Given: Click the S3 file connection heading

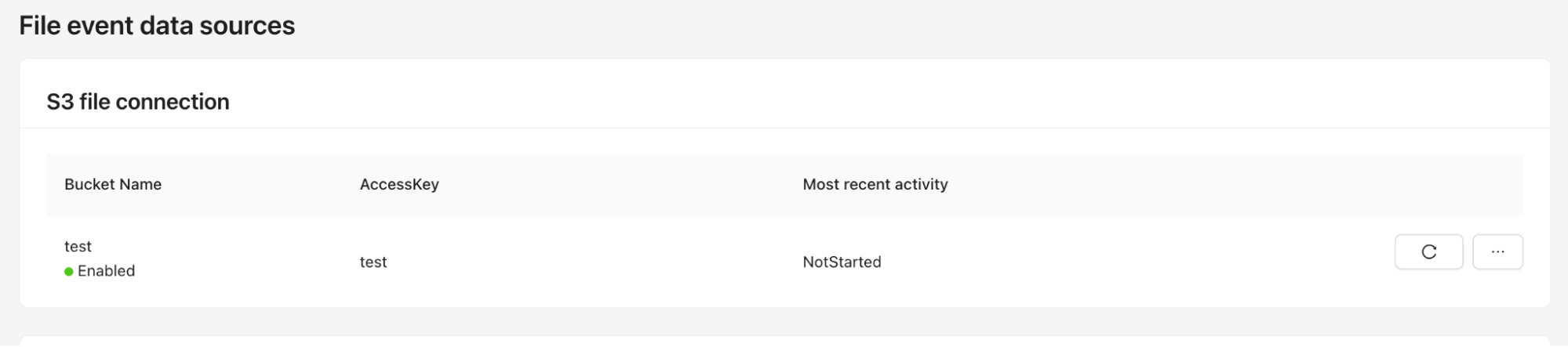Looking at the screenshot, I should tap(138, 102).
